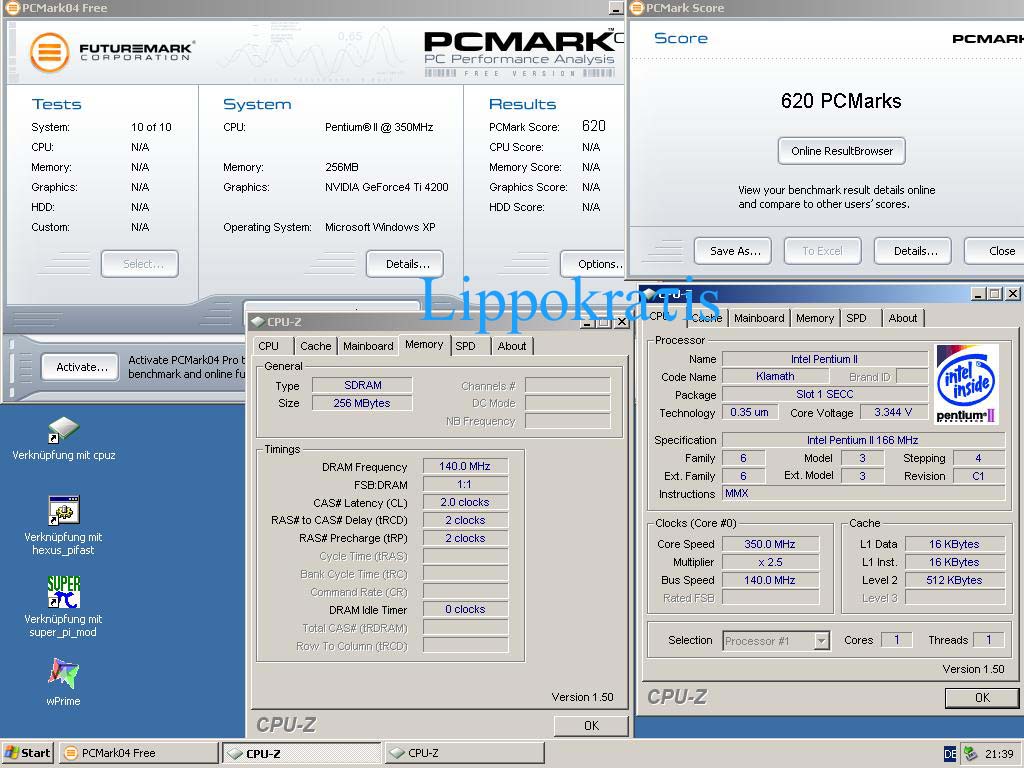1024x768 pixels.
Task: Click the Size 256 MBytes value
Action: point(362,403)
